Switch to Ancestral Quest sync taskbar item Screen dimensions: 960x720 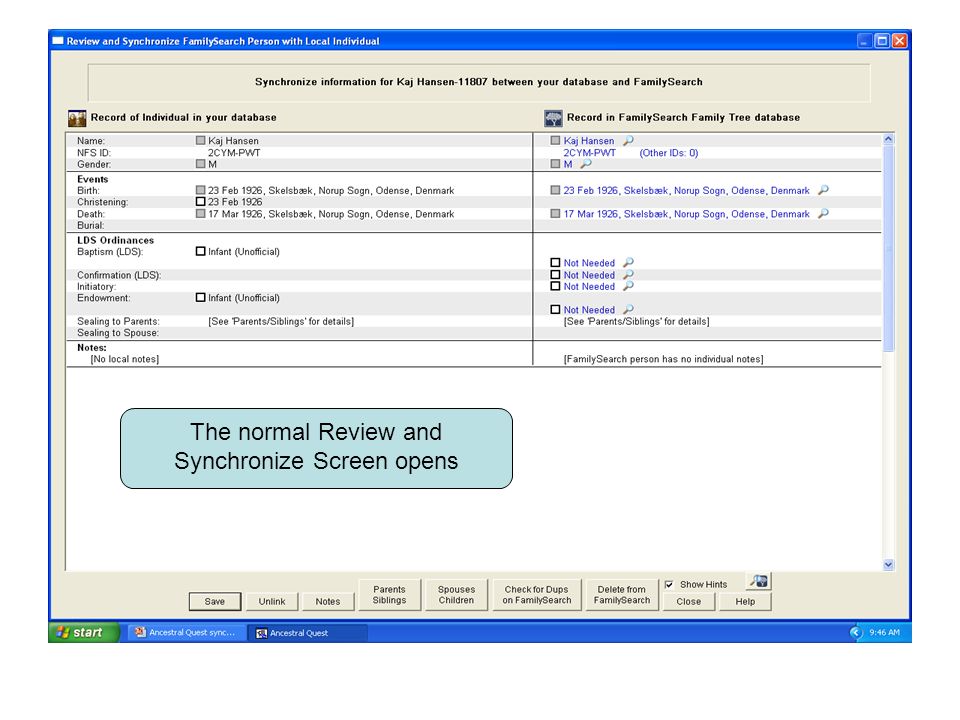(x=186, y=632)
